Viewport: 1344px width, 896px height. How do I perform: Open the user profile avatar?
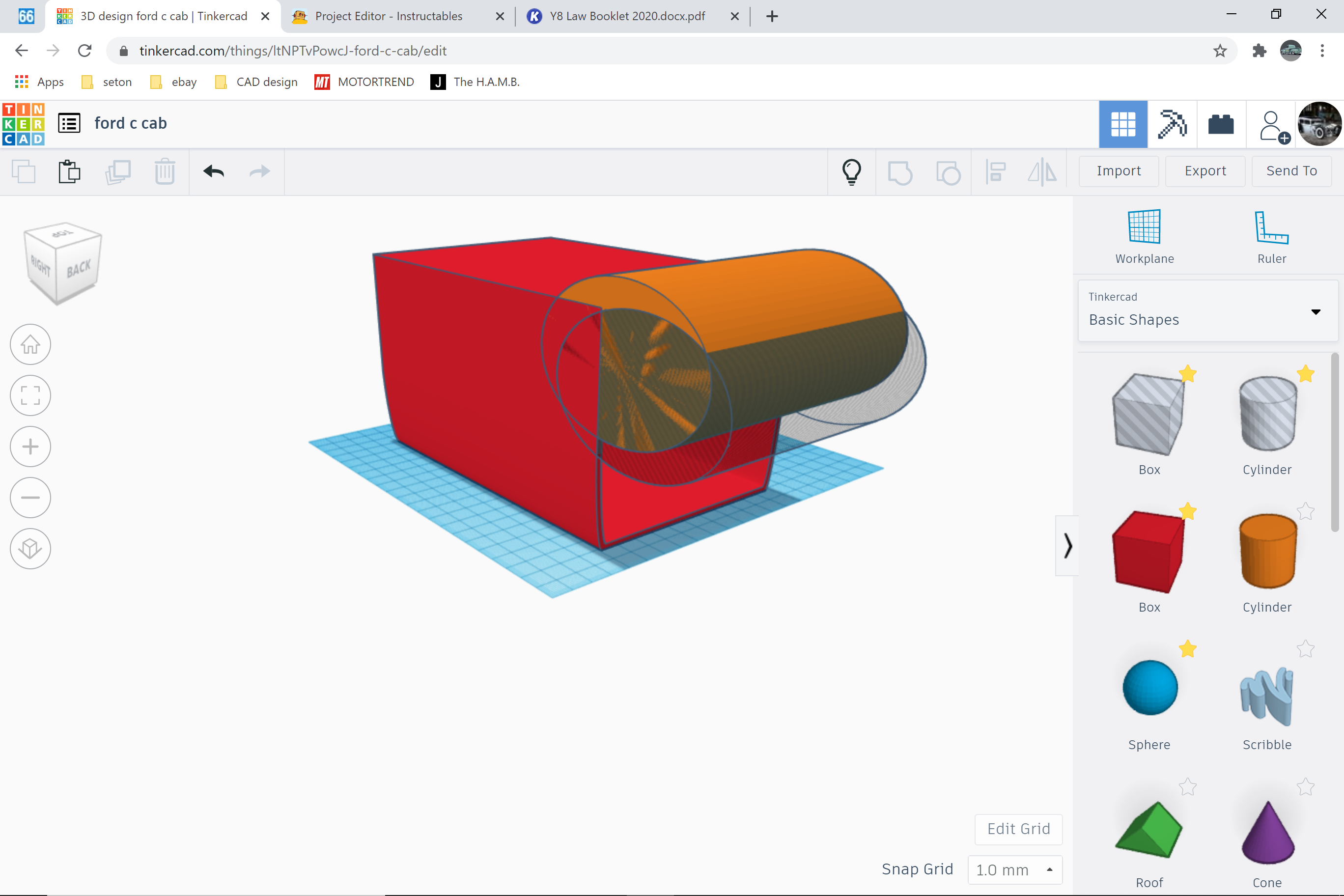point(1319,124)
